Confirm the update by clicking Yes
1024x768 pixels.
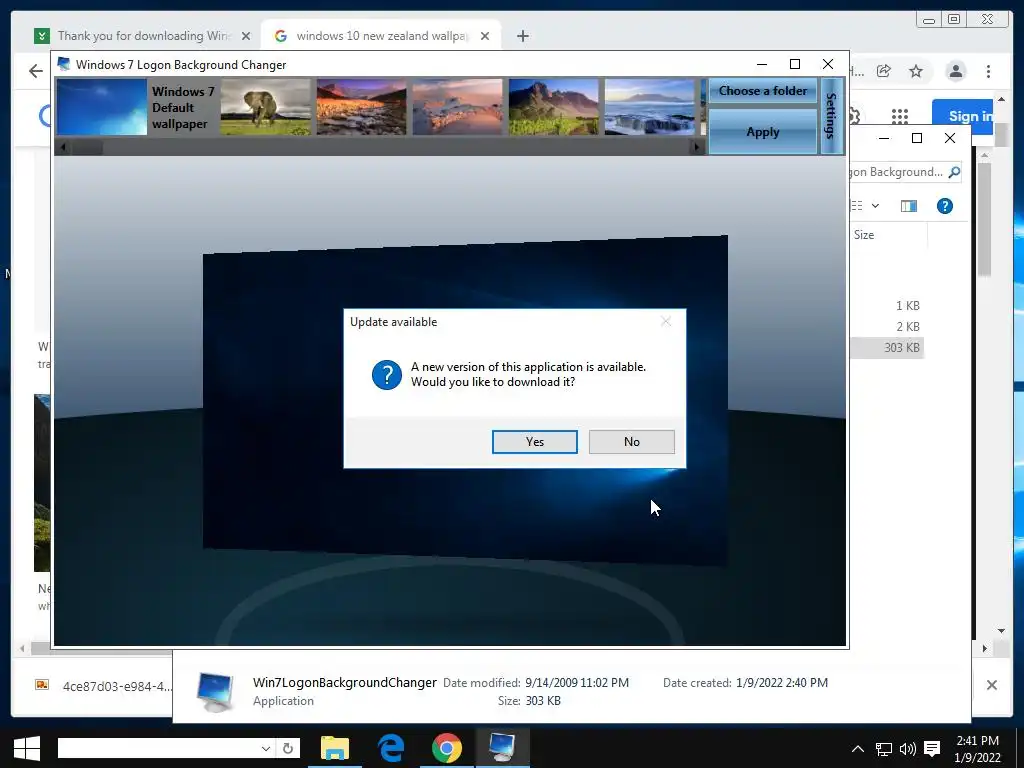[534, 441]
